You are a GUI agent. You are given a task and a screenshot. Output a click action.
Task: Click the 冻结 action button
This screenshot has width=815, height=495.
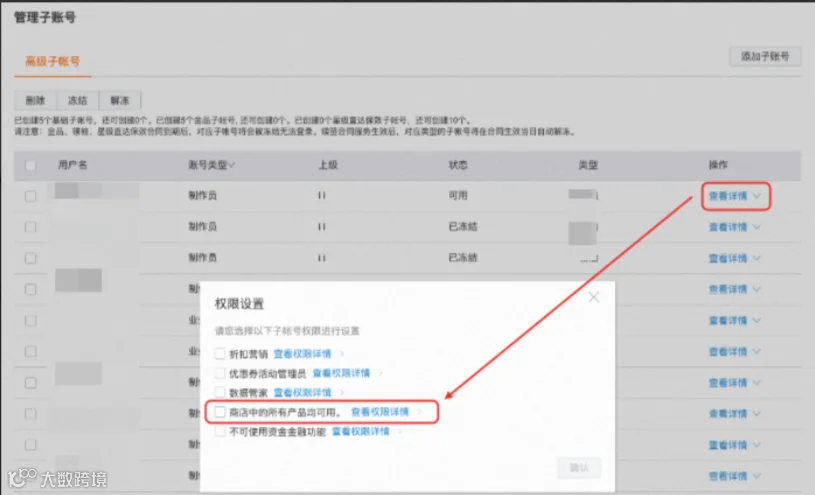77,100
